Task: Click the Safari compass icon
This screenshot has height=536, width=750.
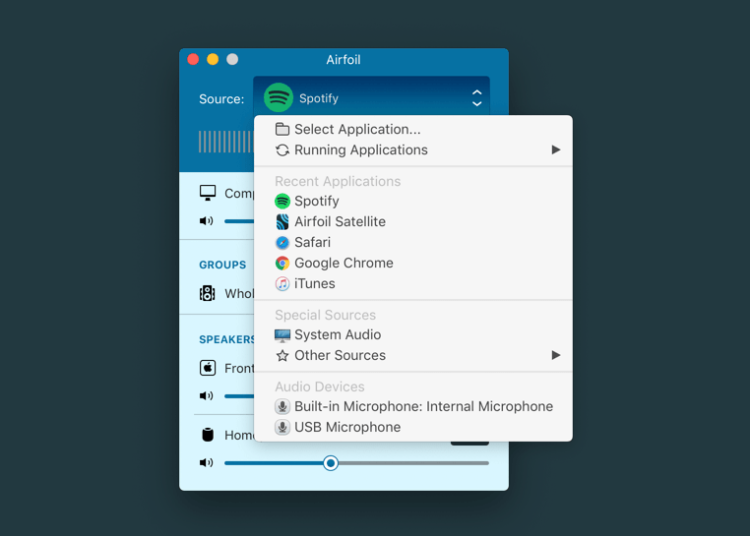Action: [x=282, y=243]
